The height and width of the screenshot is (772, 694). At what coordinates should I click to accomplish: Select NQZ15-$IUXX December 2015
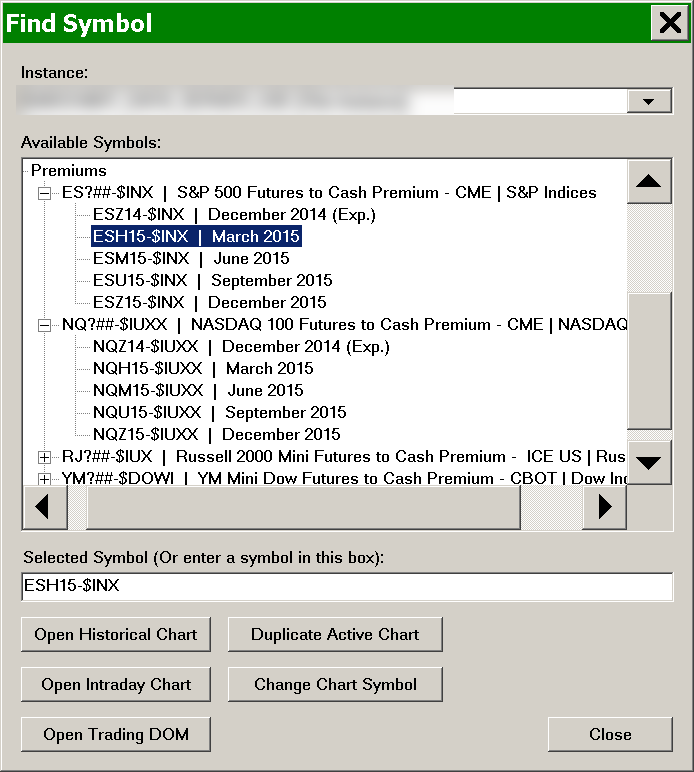coord(217,434)
